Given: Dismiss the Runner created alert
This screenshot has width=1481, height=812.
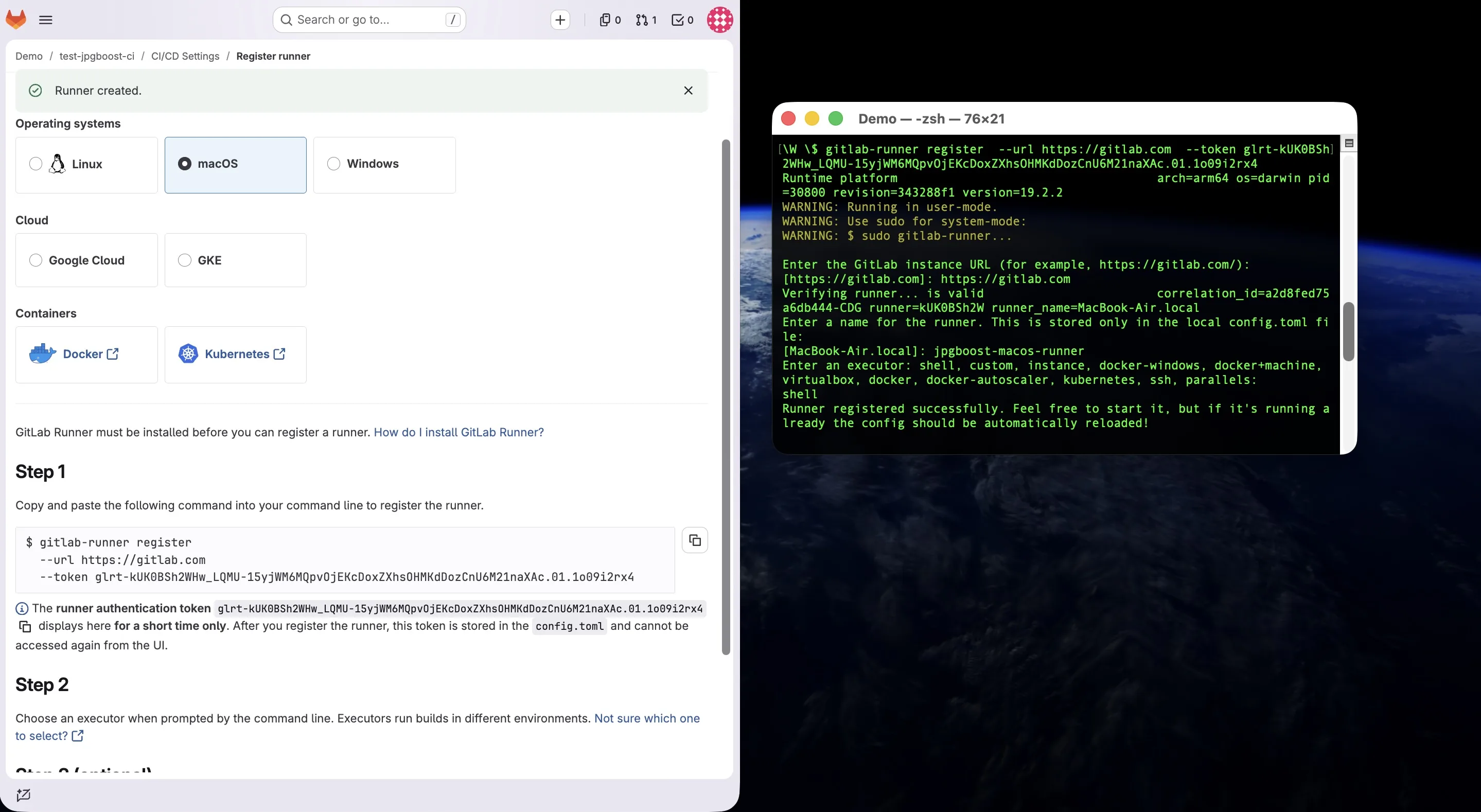Looking at the screenshot, I should (x=688, y=90).
